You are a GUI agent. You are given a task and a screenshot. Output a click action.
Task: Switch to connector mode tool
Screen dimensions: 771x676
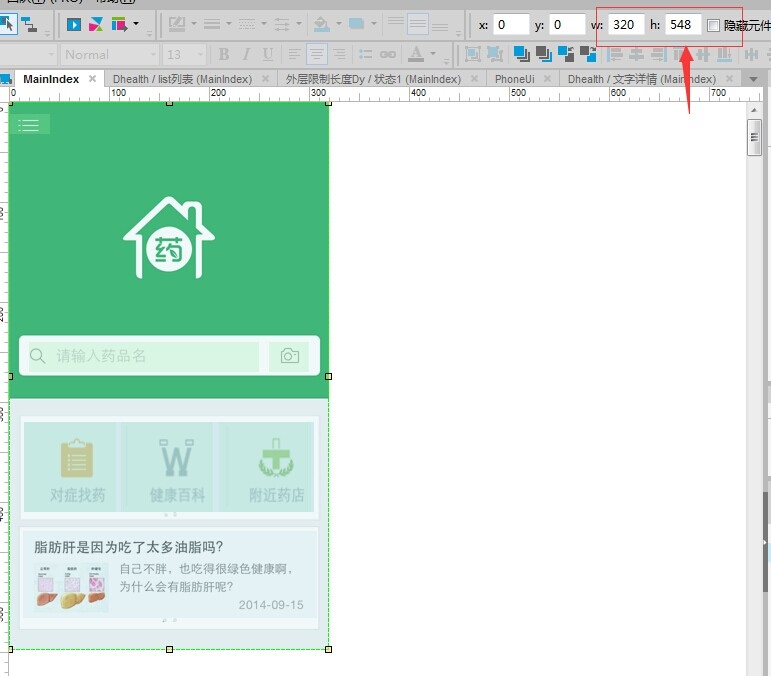[29, 25]
